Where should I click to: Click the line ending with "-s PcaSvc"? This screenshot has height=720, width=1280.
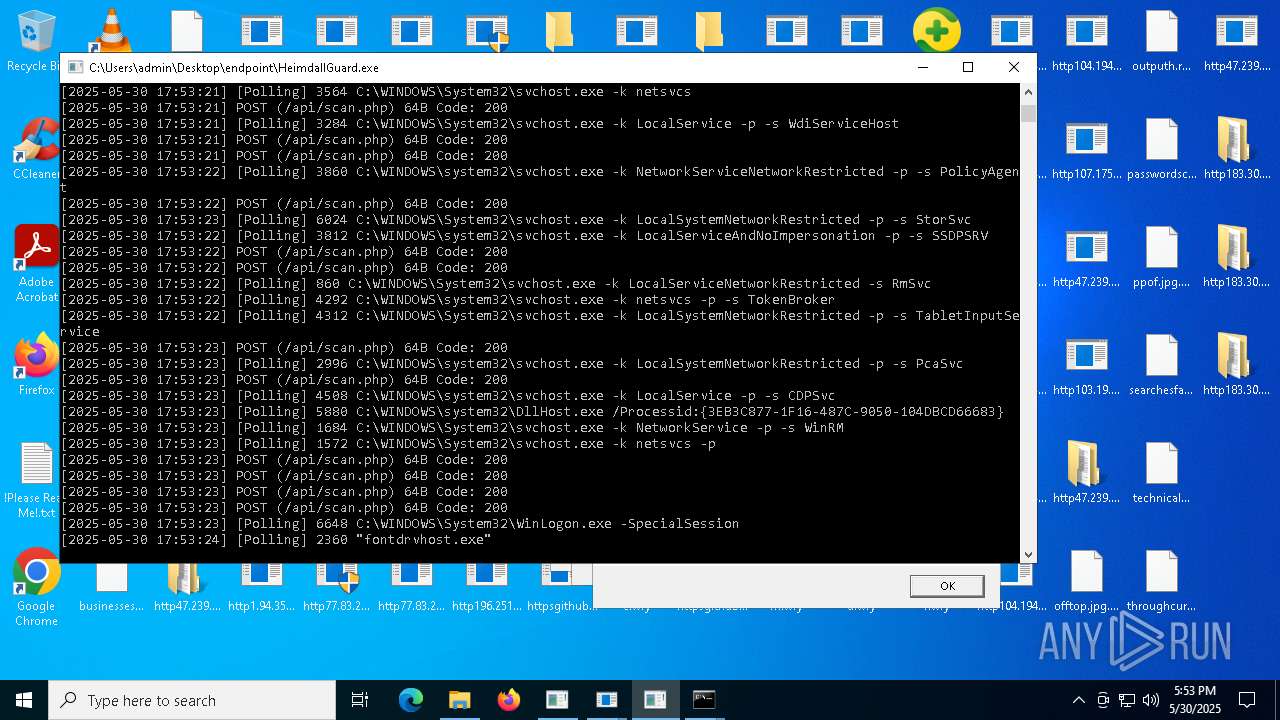click(512, 364)
